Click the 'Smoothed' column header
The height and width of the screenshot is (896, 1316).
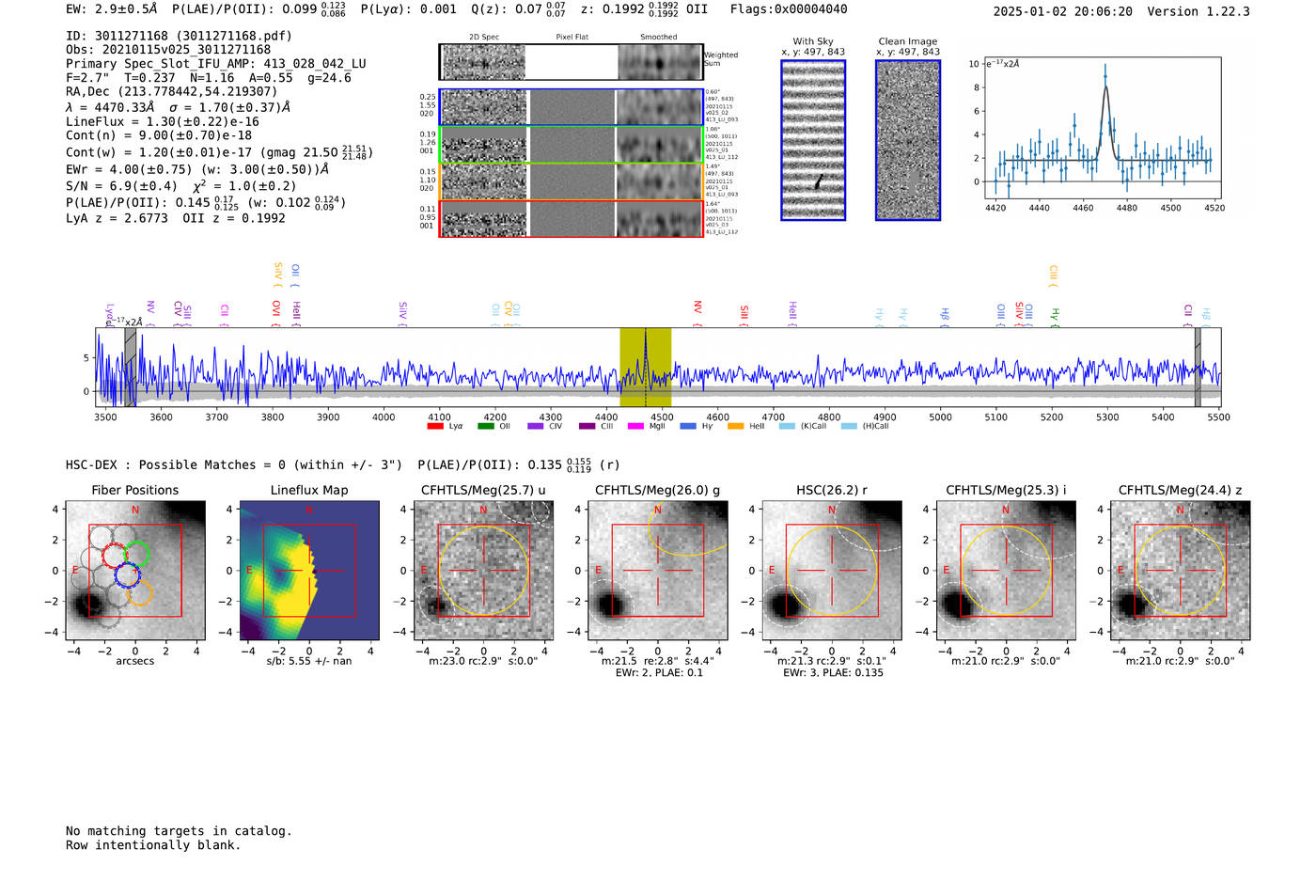point(659,38)
